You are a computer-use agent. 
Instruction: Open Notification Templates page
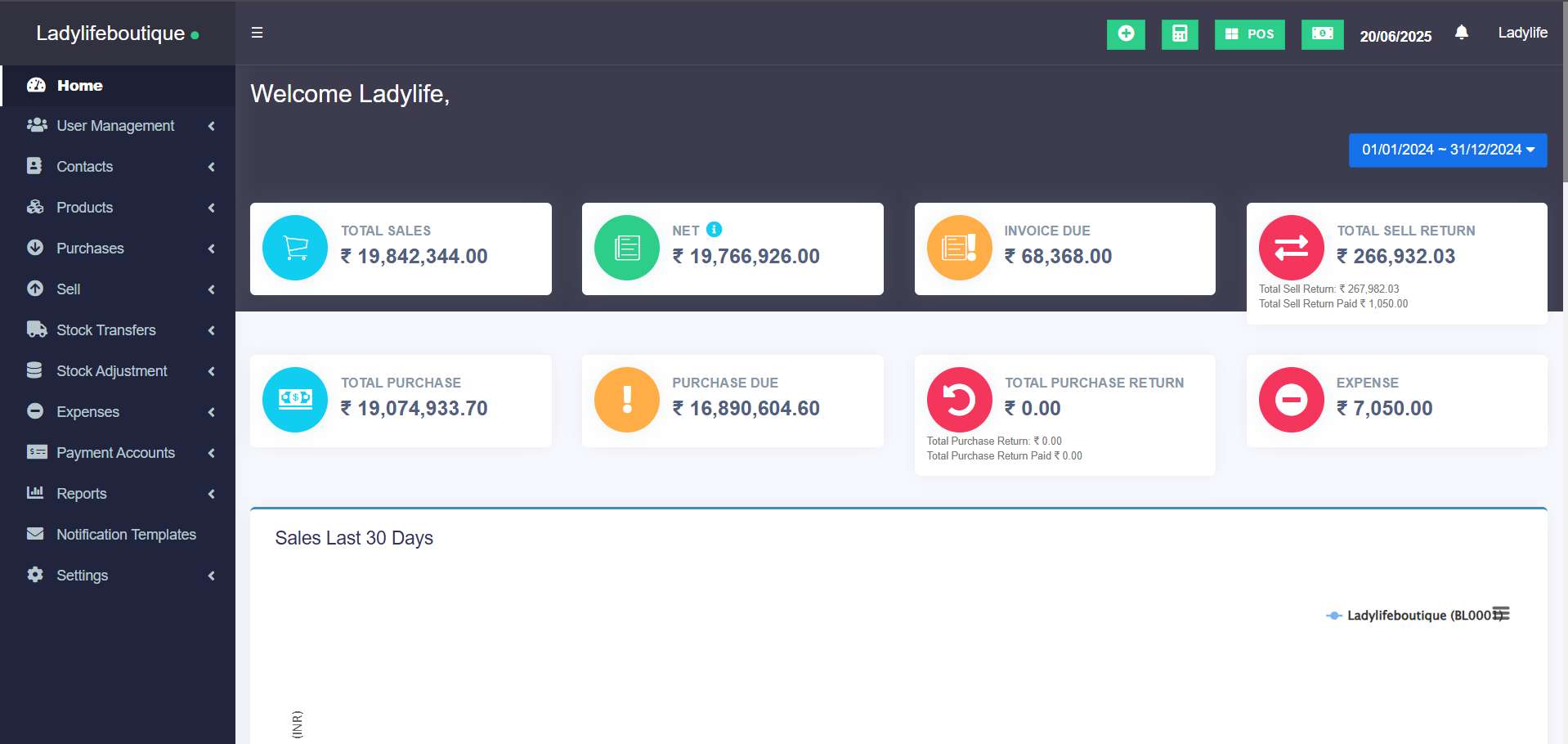click(x=126, y=535)
